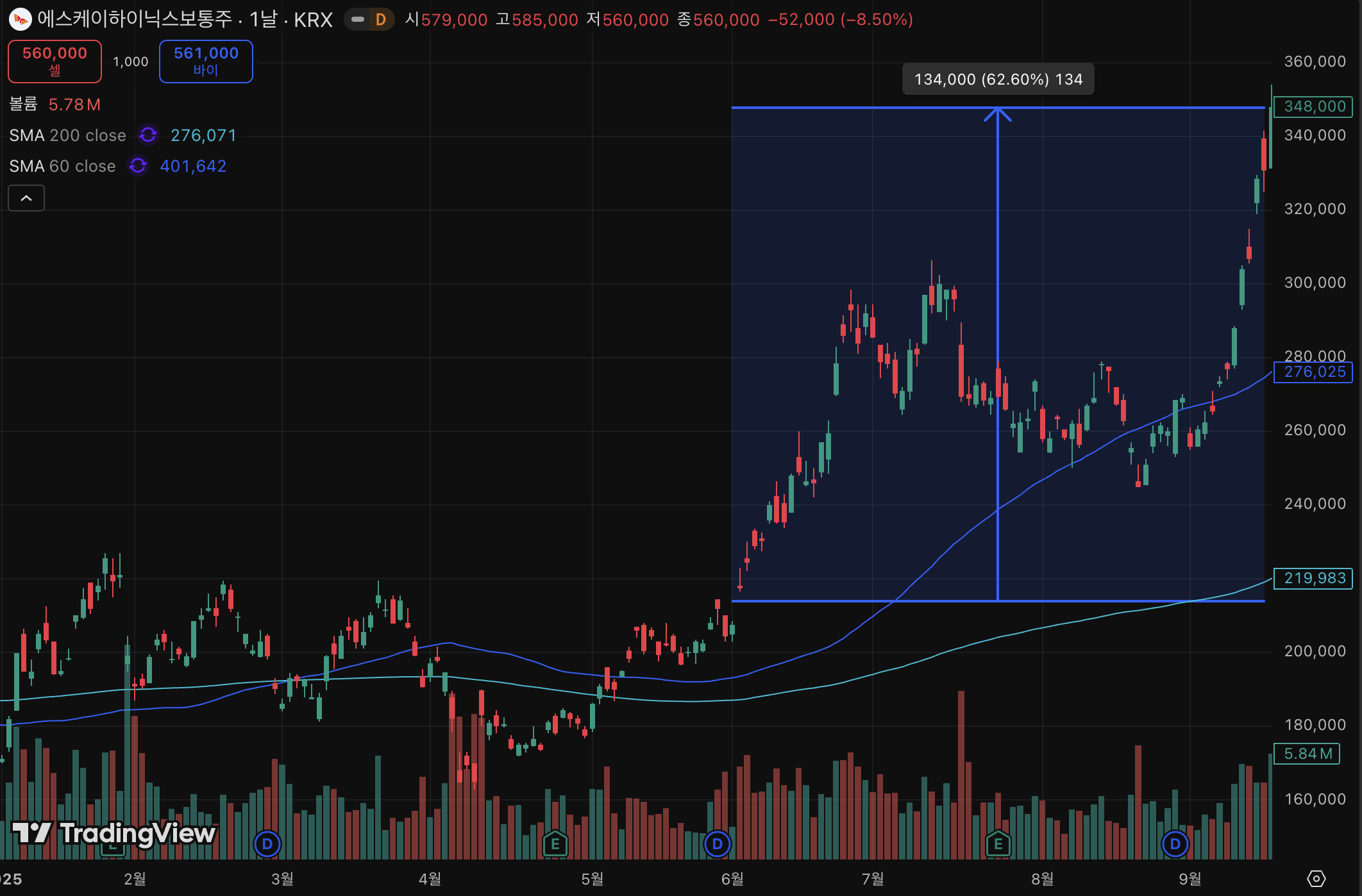The width and height of the screenshot is (1362, 896).
Task: Click the 561,000 buy button
Action: [x=206, y=61]
